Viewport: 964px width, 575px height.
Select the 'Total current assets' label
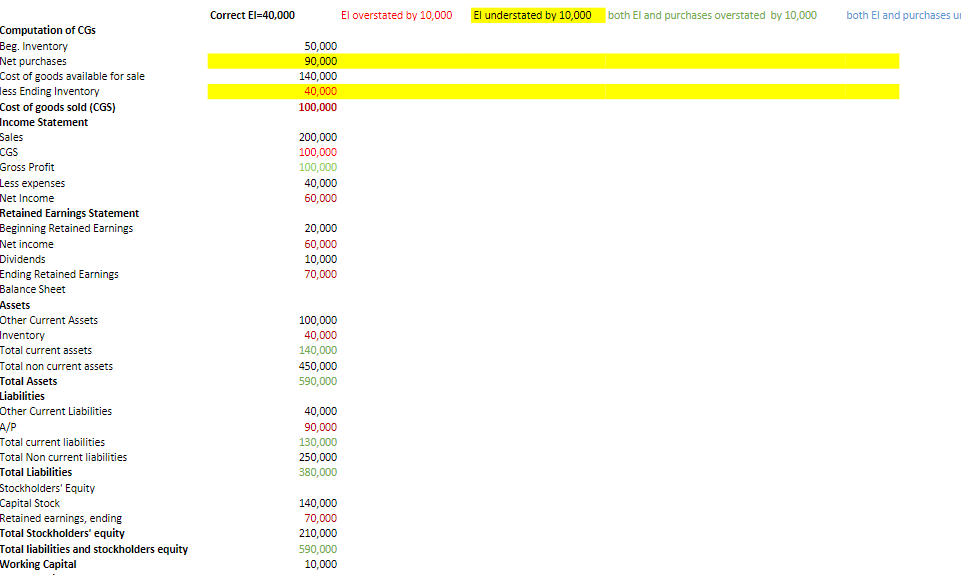click(x=46, y=351)
